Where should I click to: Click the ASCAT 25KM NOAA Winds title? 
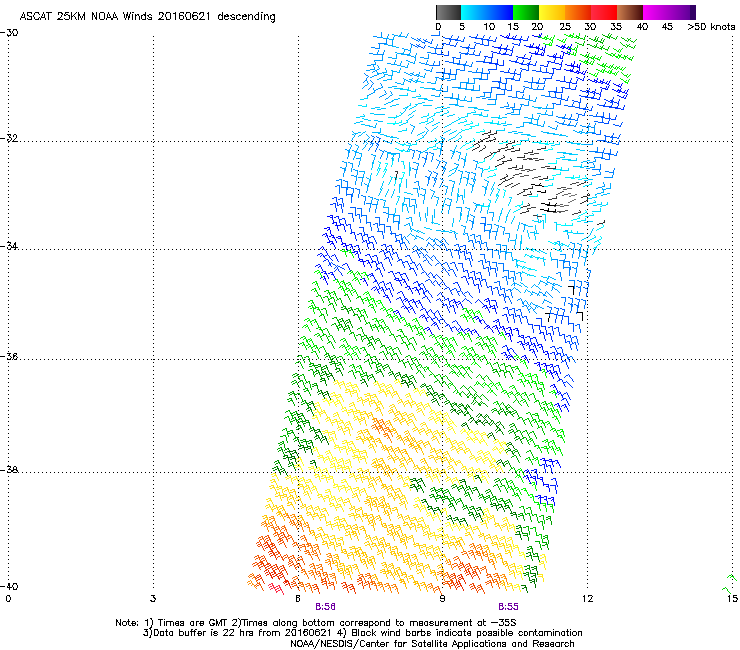click(147, 17)
